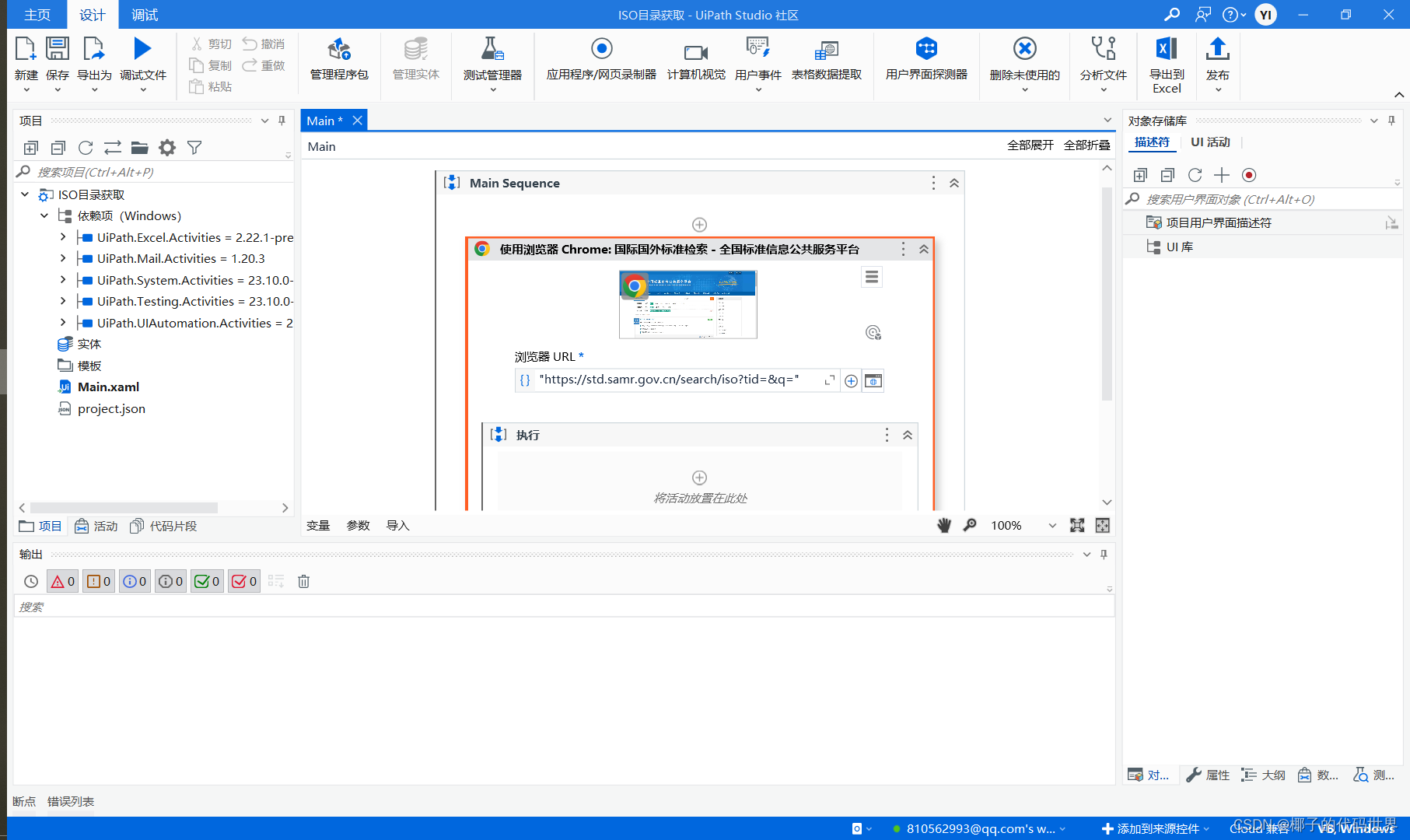The width and height of the screenshot is (1410, 840).
Task: Click Chrome browser window thumbnail
Action: tap(688, 304)
